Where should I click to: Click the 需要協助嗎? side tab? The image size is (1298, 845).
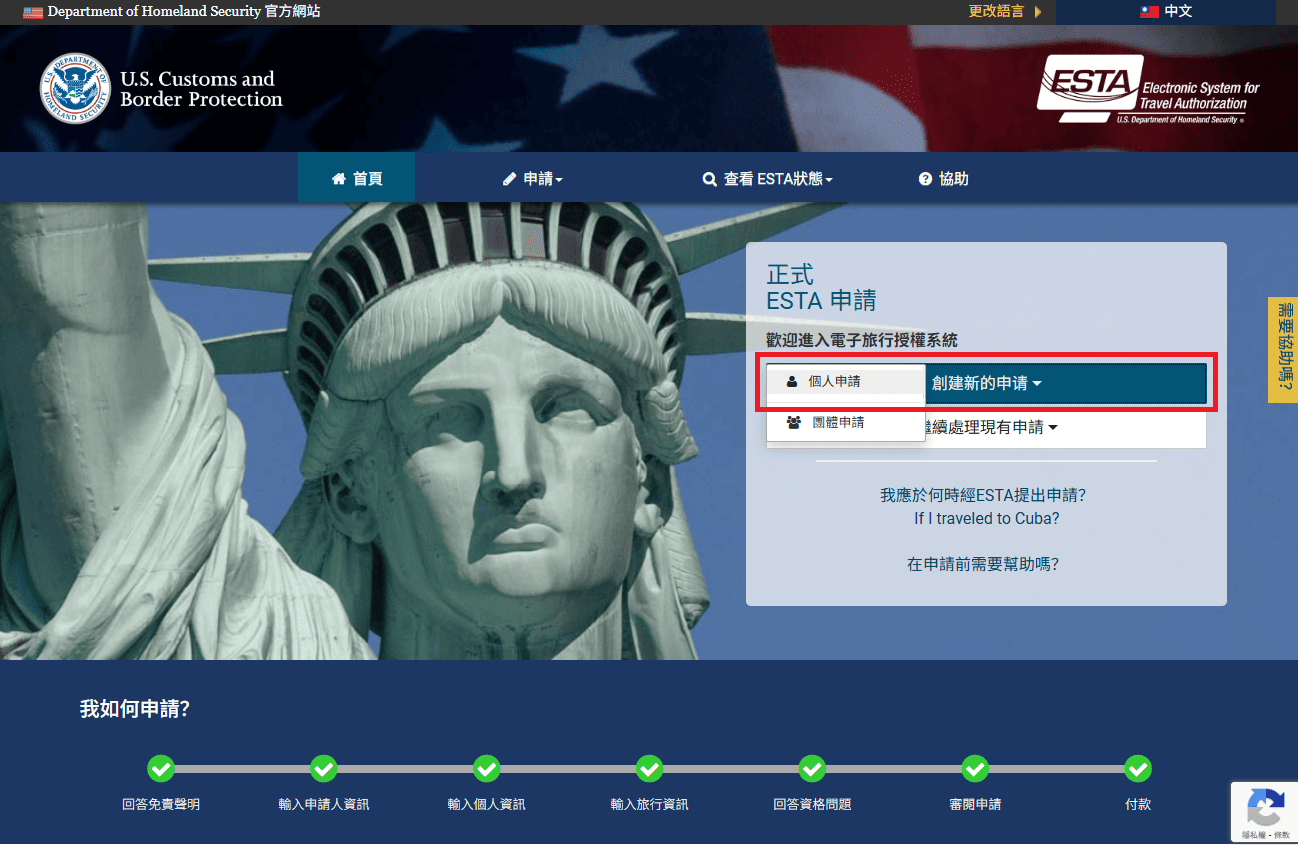tap(1282, 350)
